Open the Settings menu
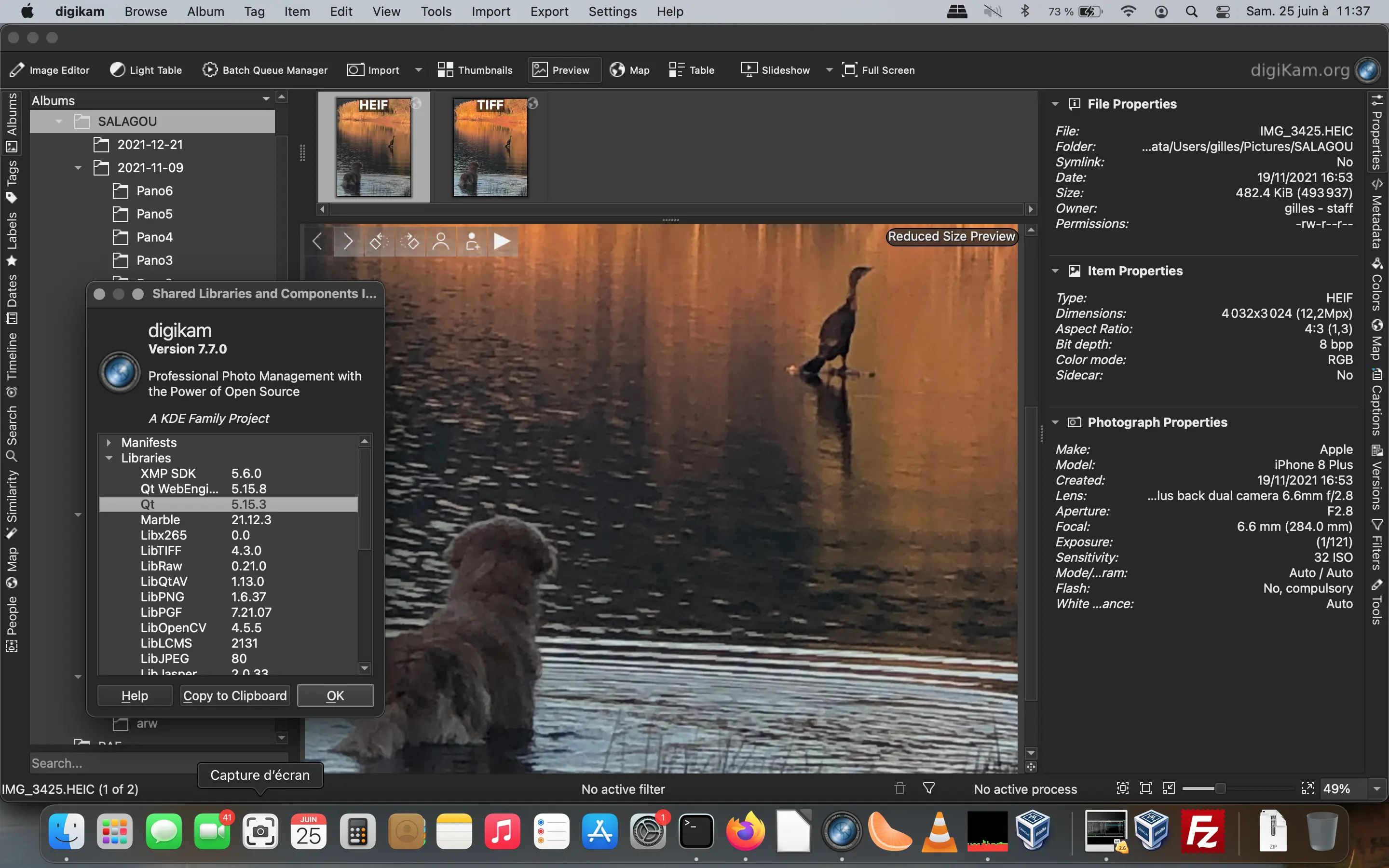Screen dimensions: 1389x868 [x=612, y=12]
